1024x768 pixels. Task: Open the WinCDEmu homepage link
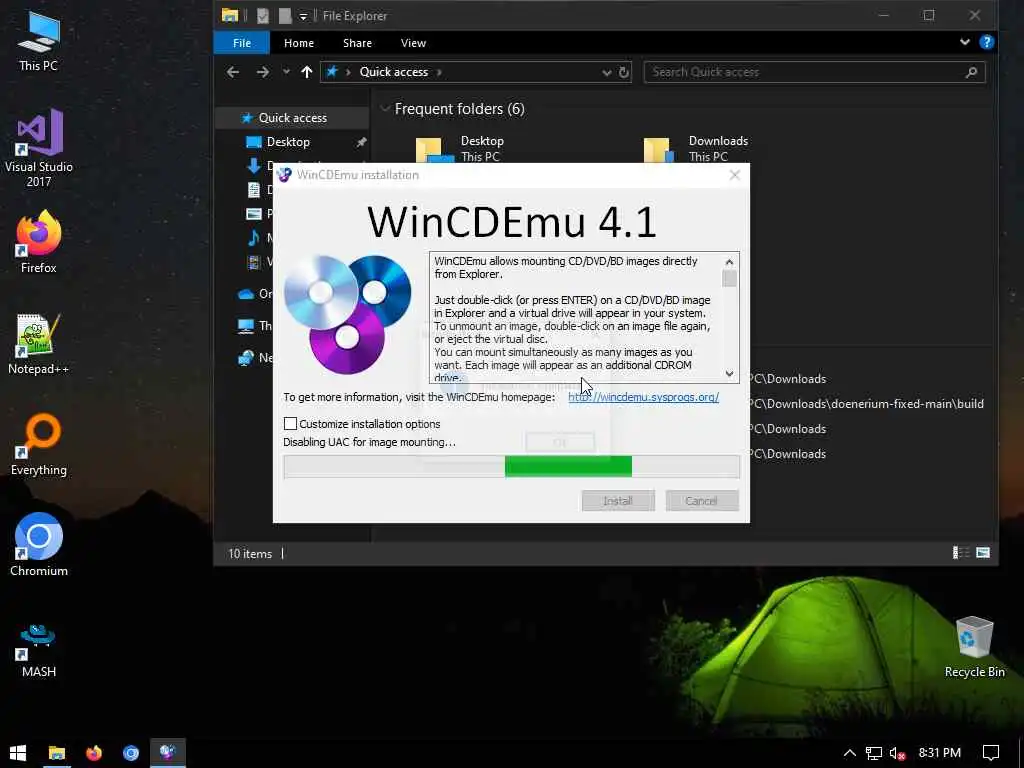643,397
